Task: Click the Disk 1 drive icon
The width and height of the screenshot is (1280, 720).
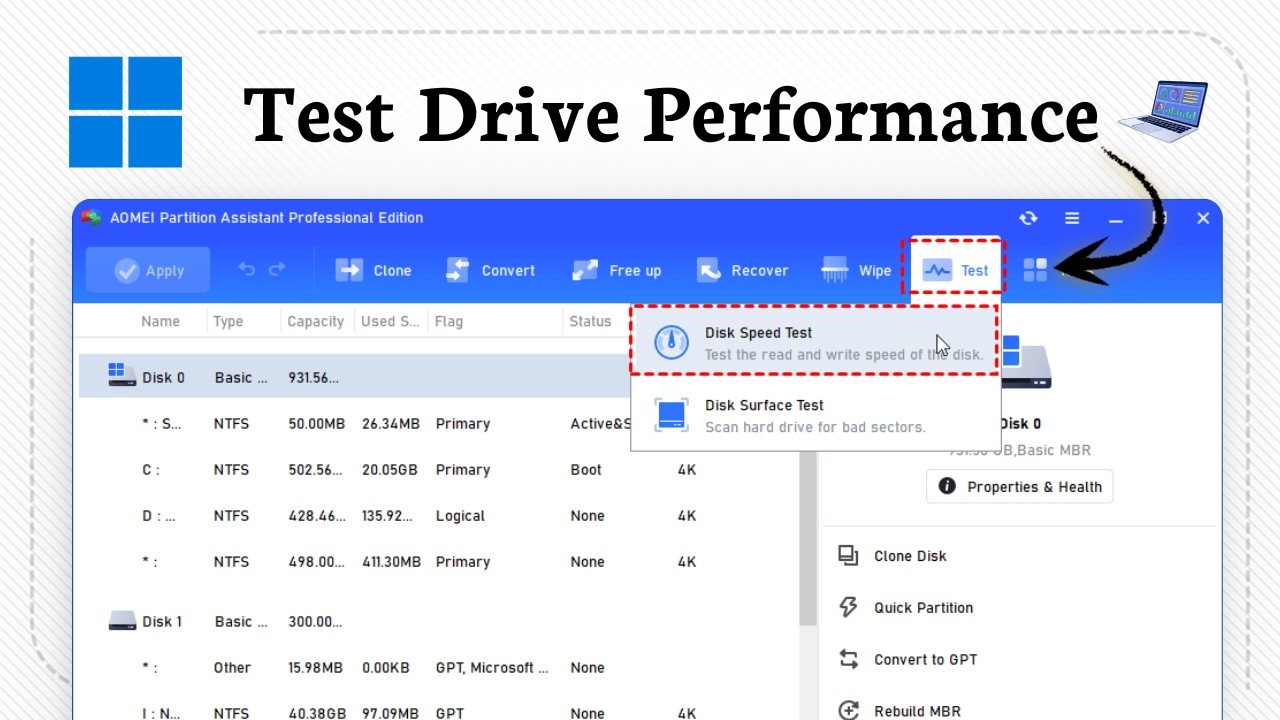Action: click(122, 621)
